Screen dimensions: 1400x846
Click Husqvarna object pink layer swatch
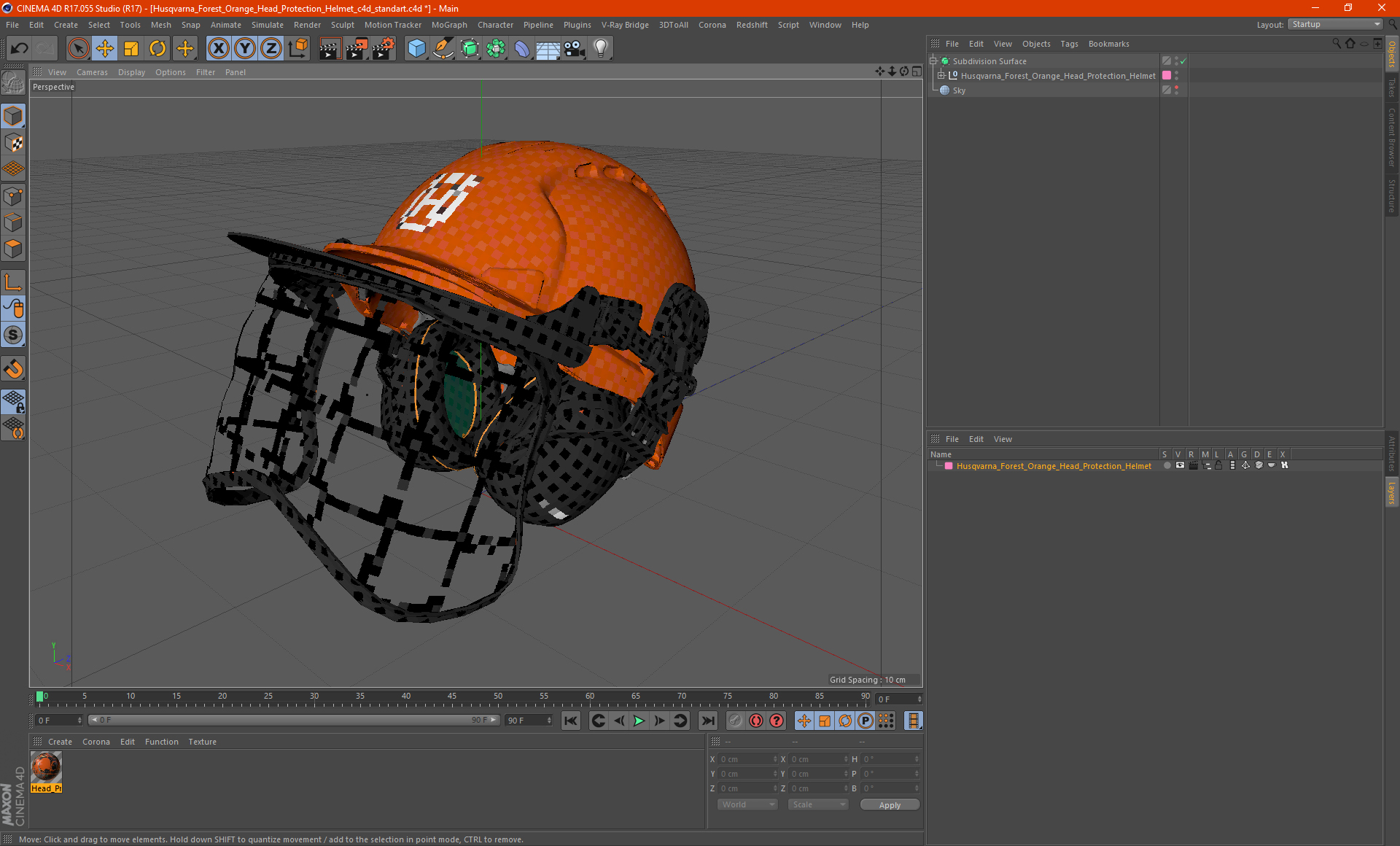1167,75
